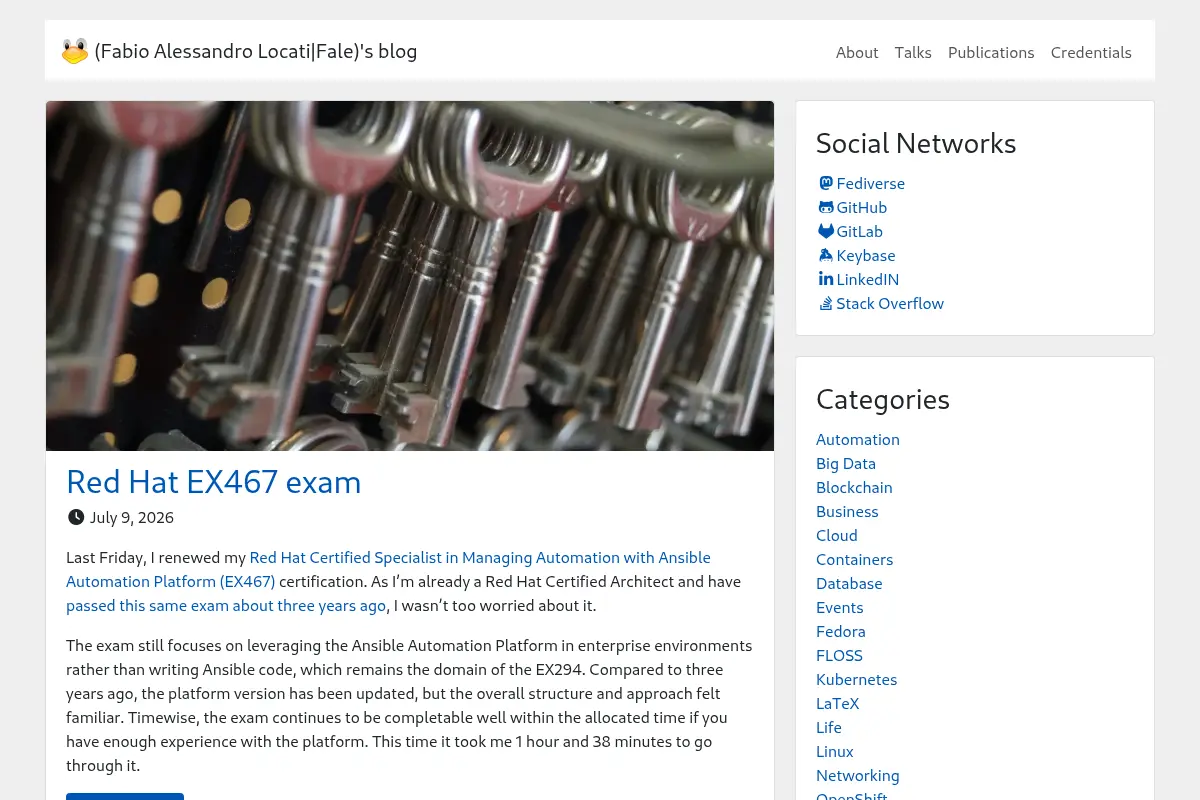Click the 'Categories' heading

pos(883,399)
